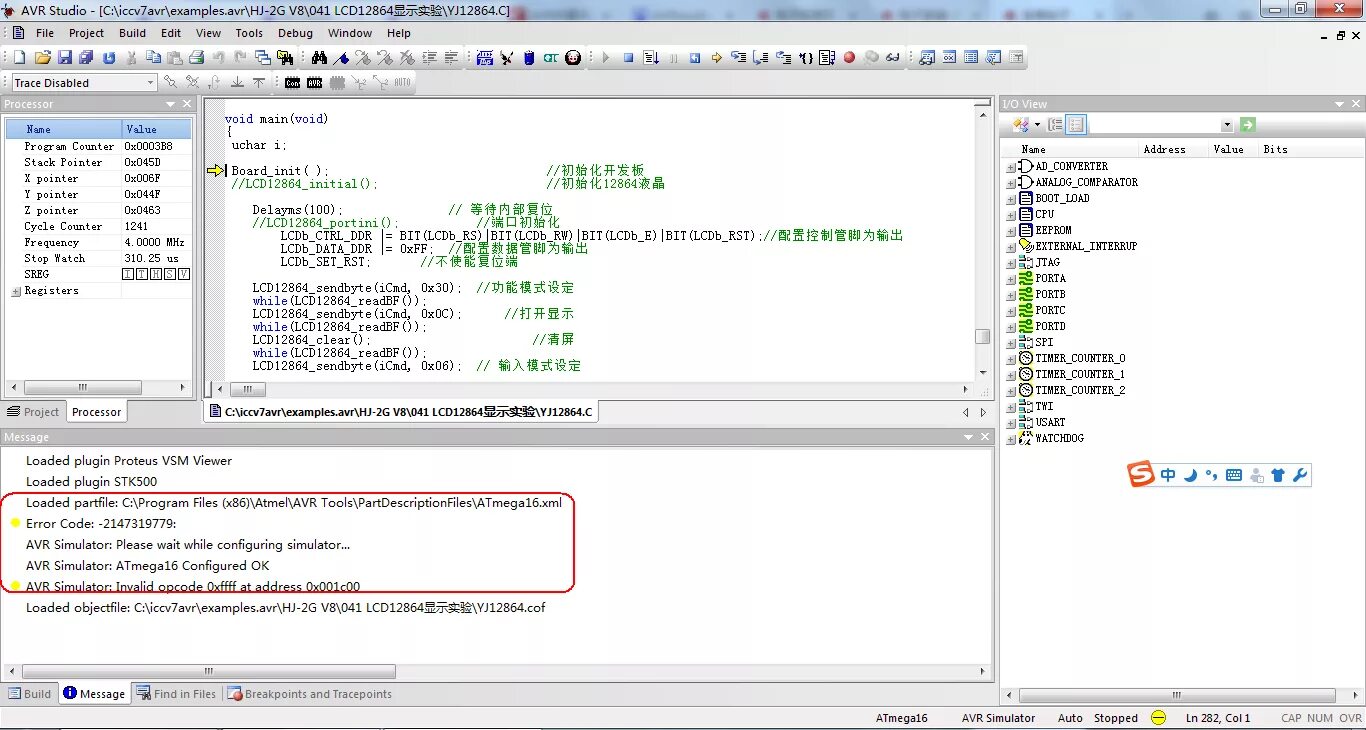Click the Sogou IME S logo icon
The image size is (1366, 730).
coord(1141,475)
